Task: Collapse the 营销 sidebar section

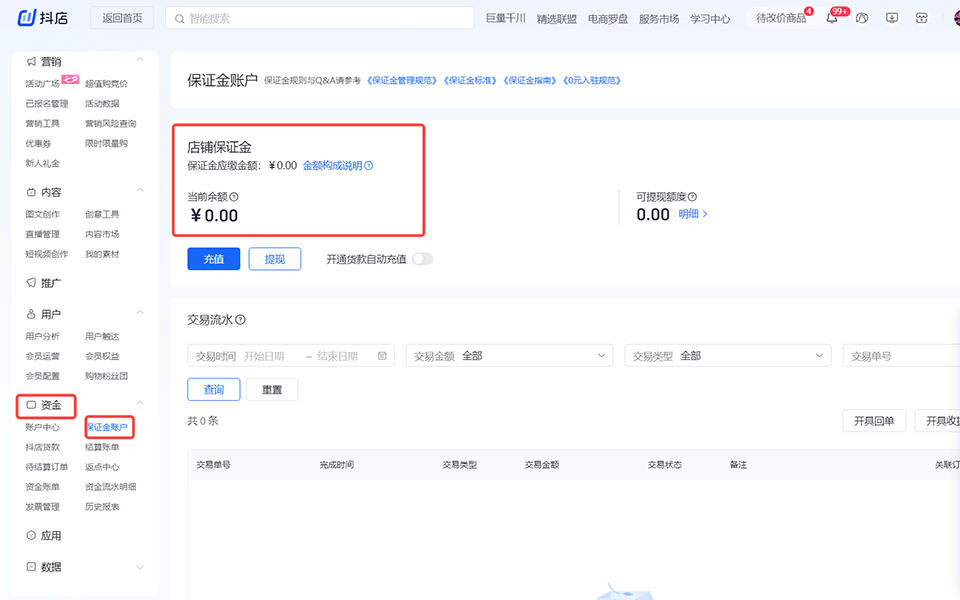Action: tap(139, 61)
